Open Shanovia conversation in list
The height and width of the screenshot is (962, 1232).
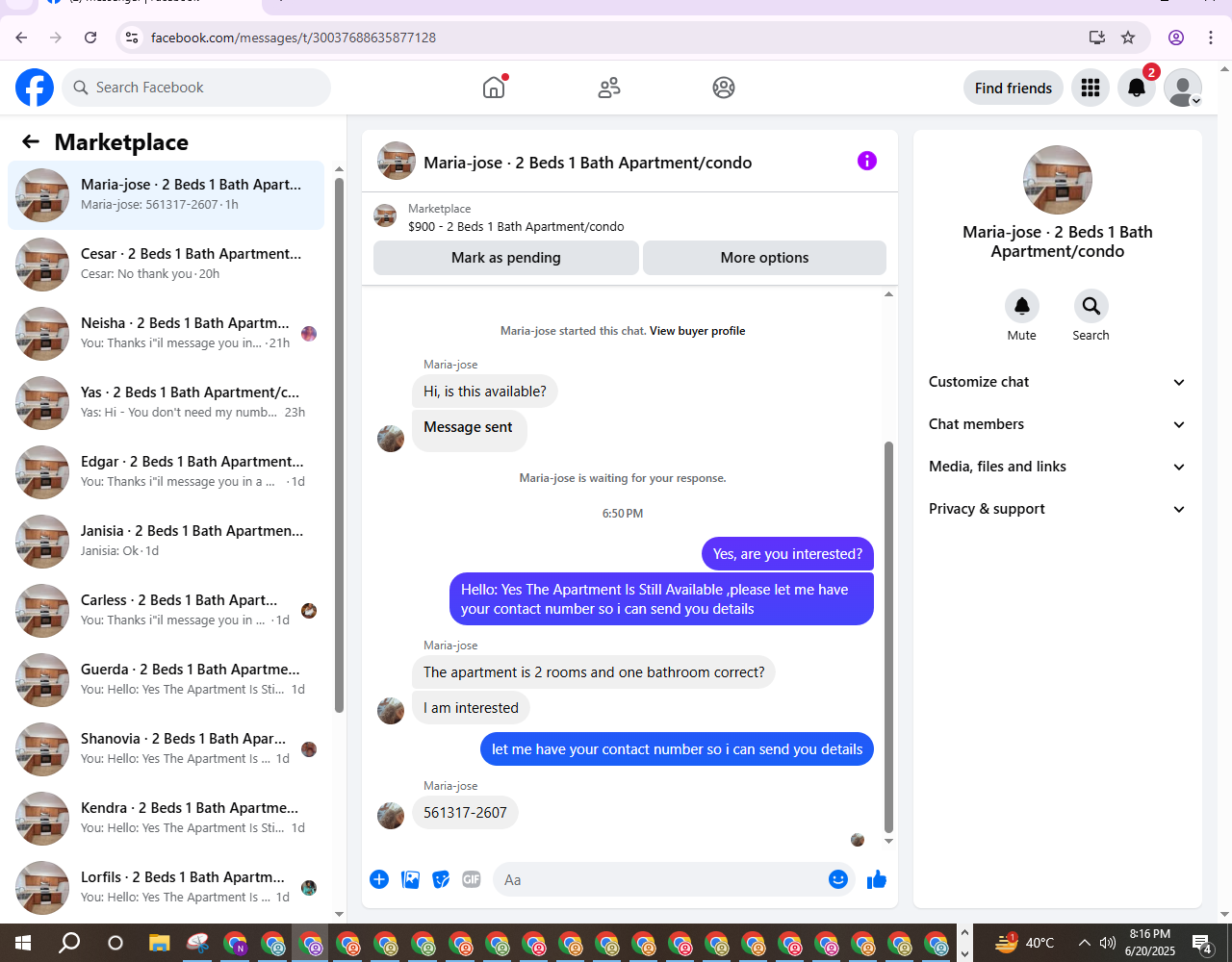coord(166,749)
